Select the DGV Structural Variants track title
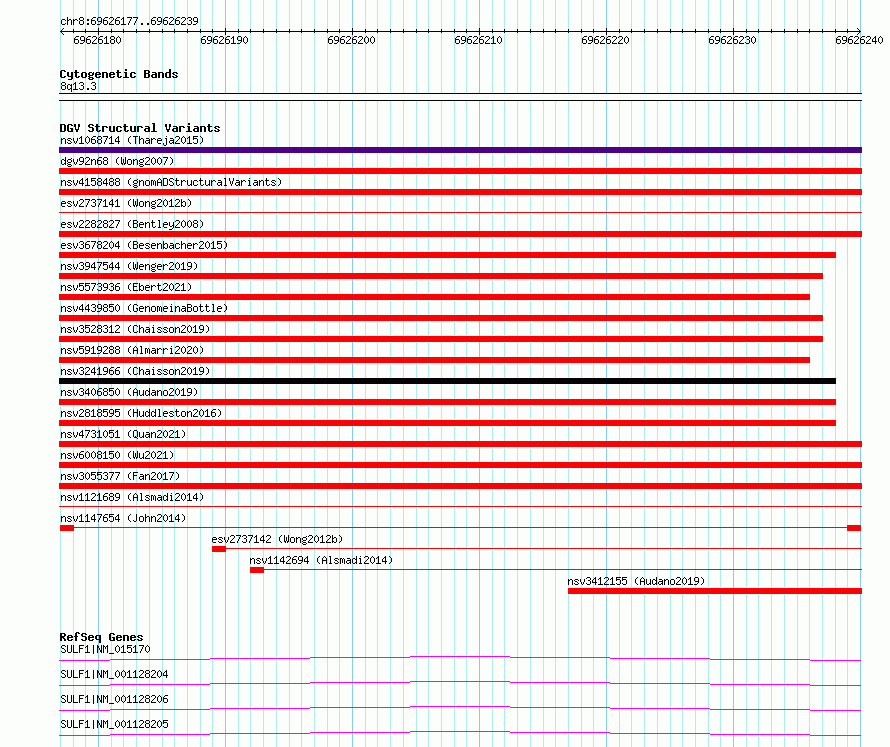This screenshot has width=890, height=747. [x=140, y=128]
